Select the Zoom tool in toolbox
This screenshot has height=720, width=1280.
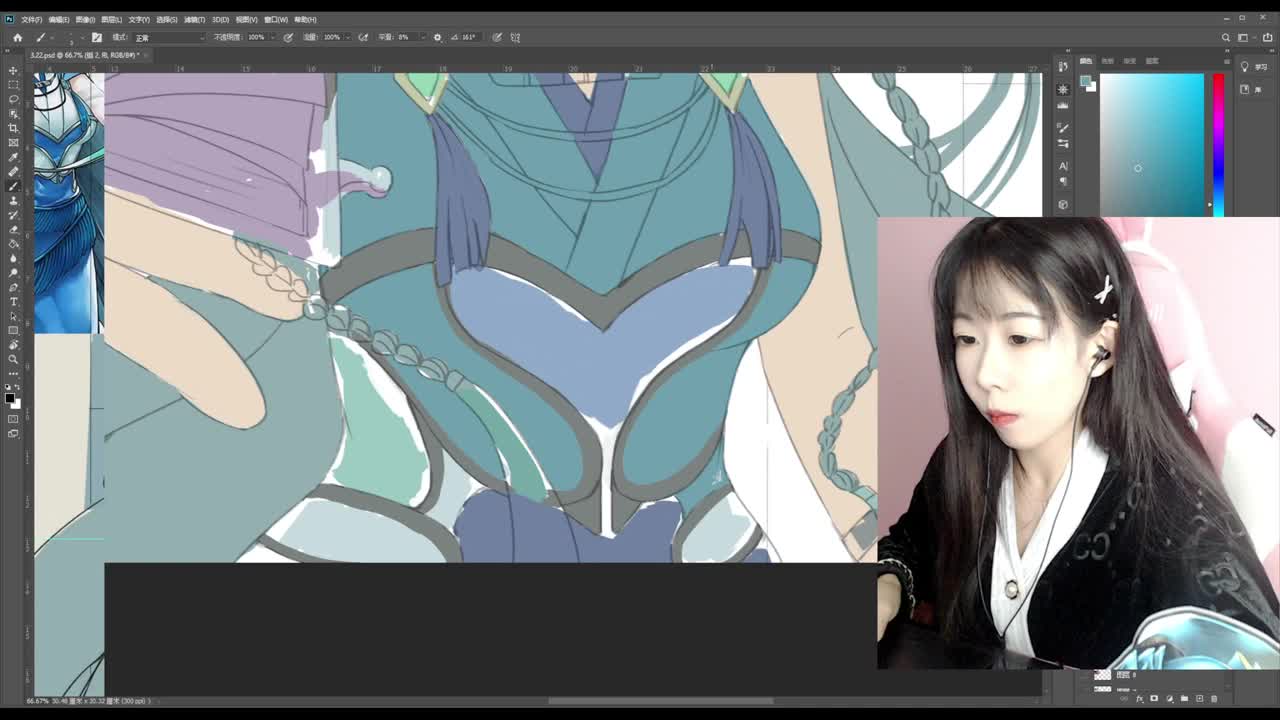pos(14,359)
